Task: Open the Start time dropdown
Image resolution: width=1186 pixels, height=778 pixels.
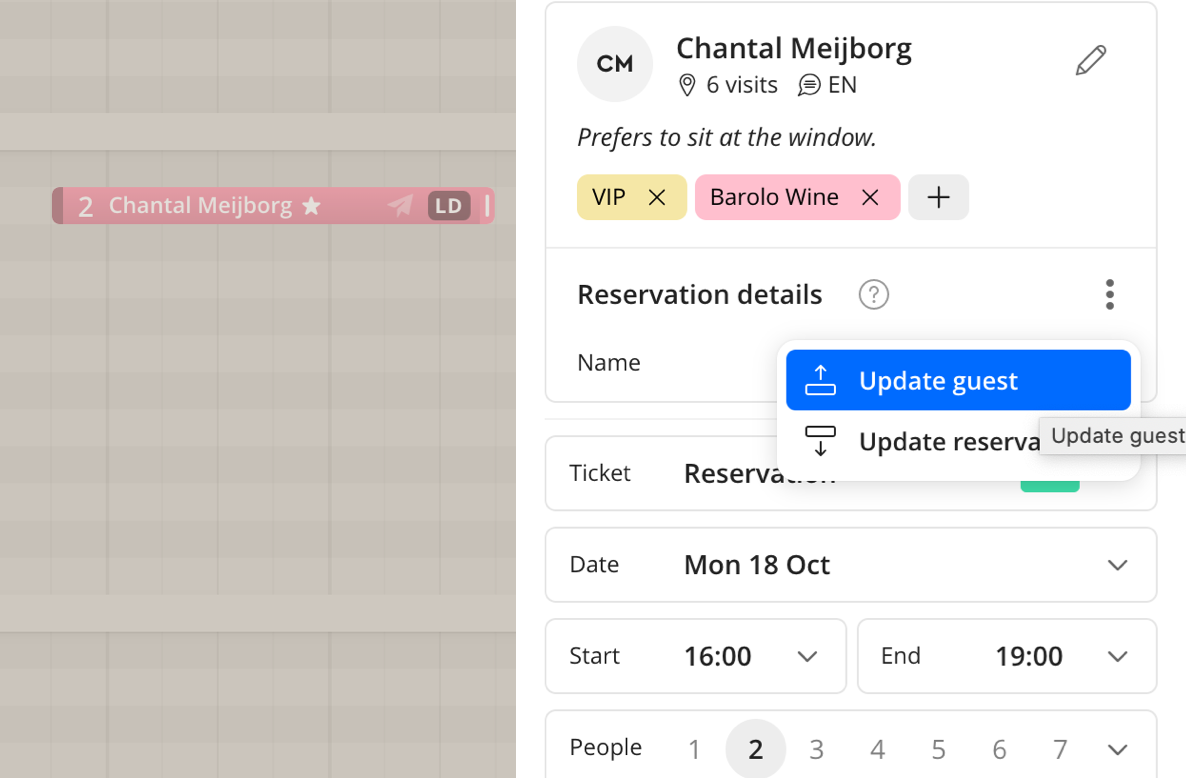Action: (x=695, y=656)
